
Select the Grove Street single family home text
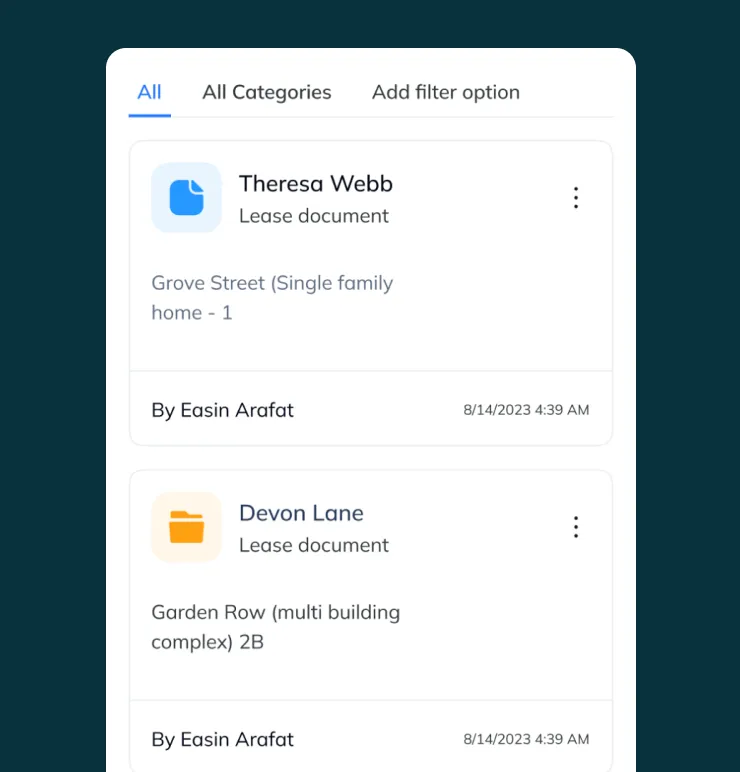coord(272,297)
